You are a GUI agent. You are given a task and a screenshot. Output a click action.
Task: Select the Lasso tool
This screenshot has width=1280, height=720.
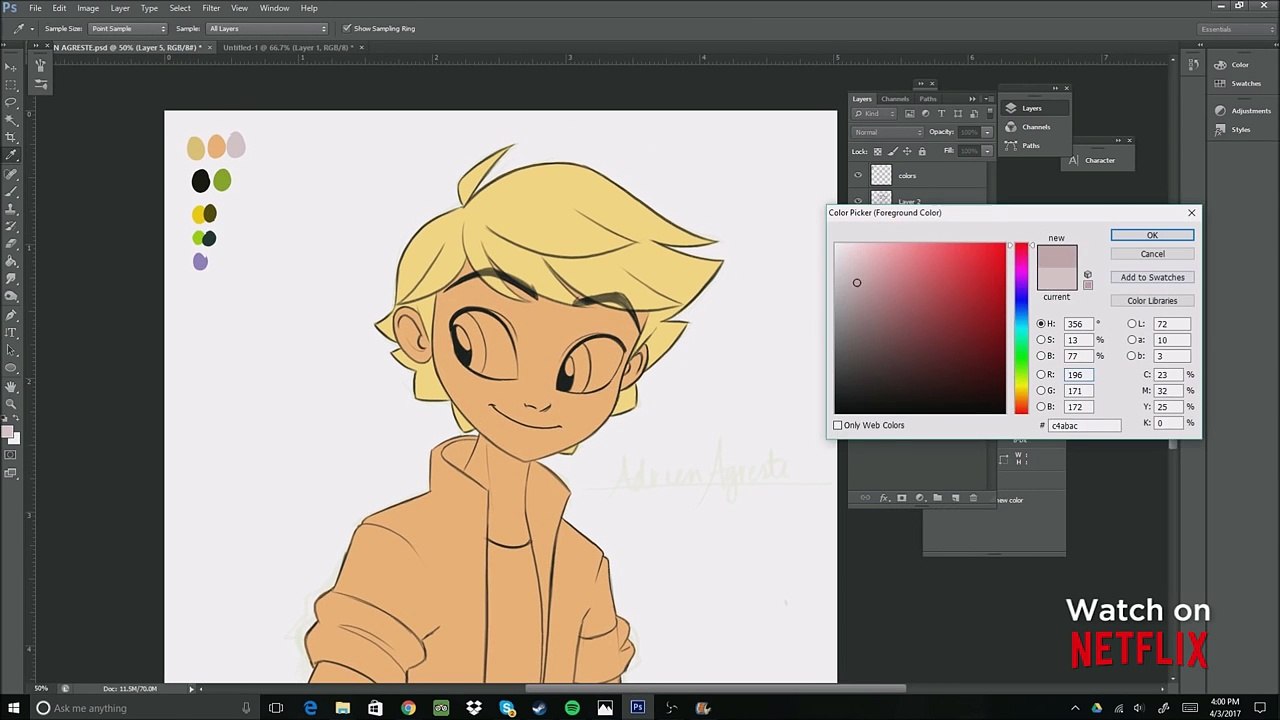pyautogui.click(x=10, y=102)
